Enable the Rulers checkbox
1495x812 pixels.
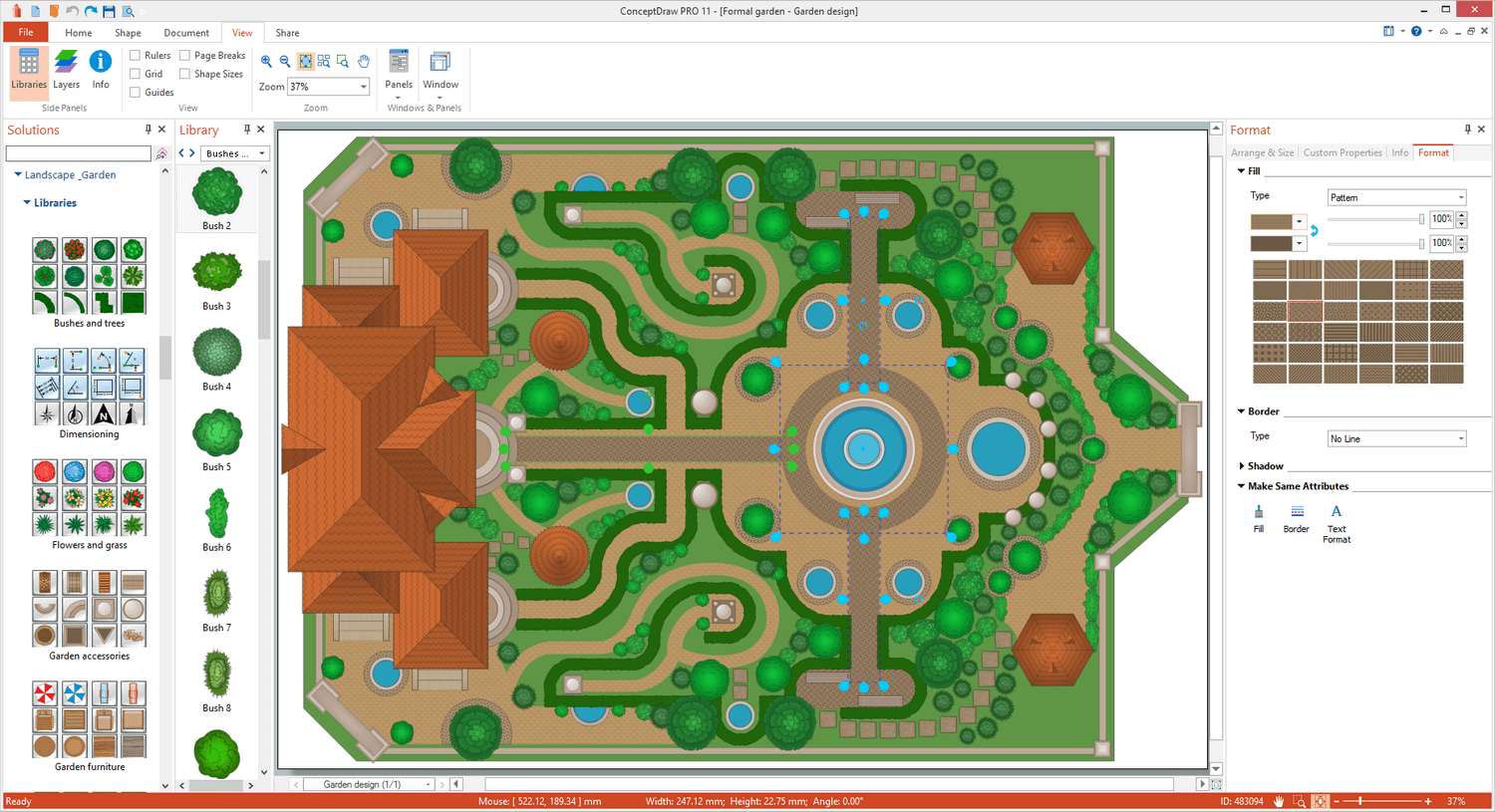click(136, 56)
